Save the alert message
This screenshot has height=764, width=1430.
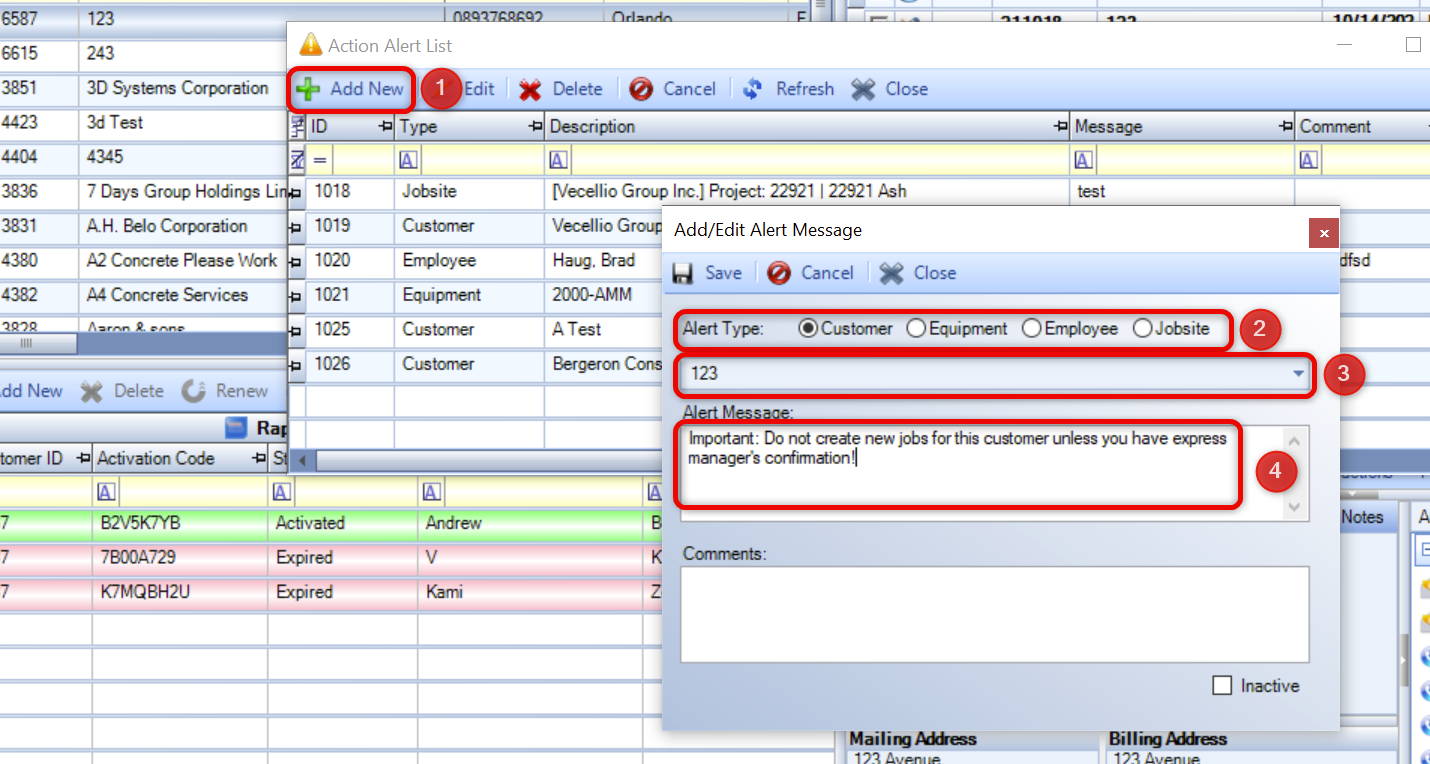[707, 273]
